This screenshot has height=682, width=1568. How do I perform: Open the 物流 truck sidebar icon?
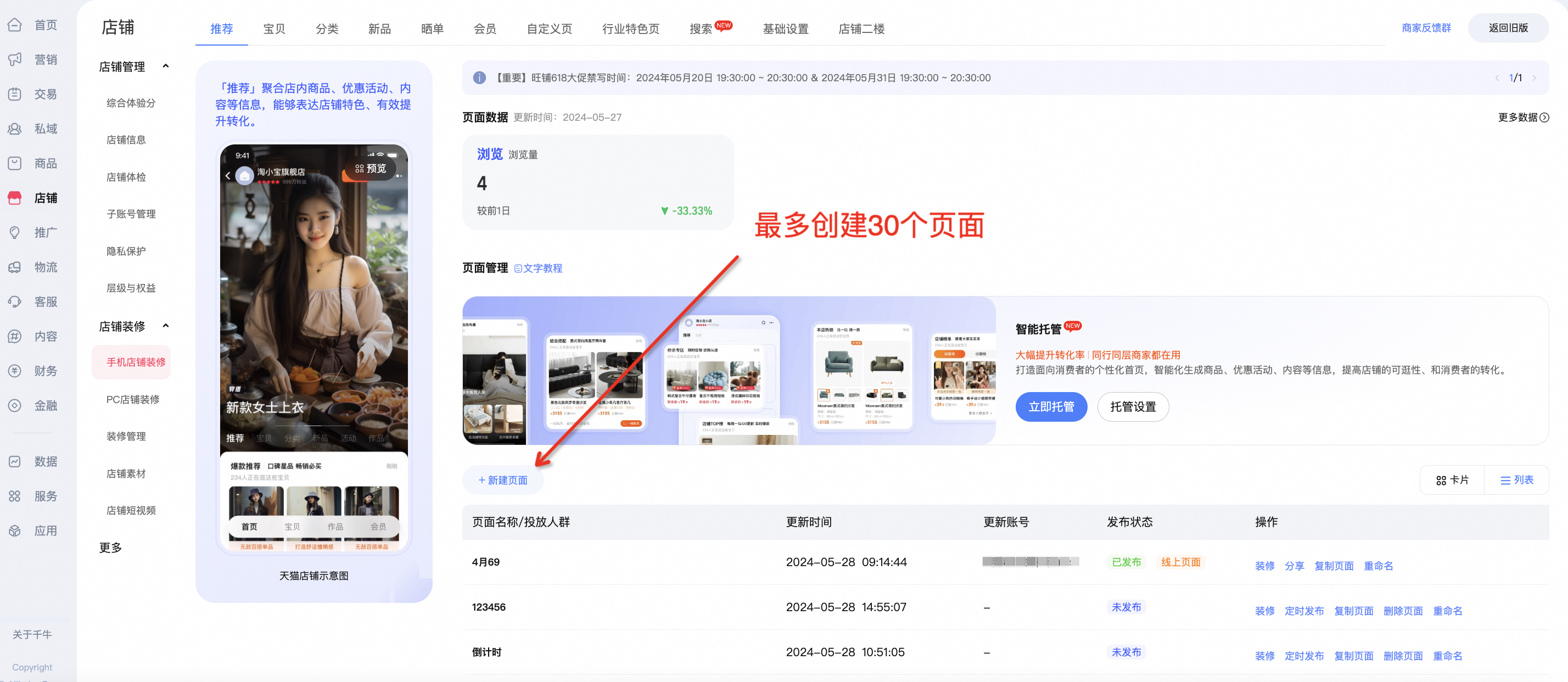tap(15, 267)
